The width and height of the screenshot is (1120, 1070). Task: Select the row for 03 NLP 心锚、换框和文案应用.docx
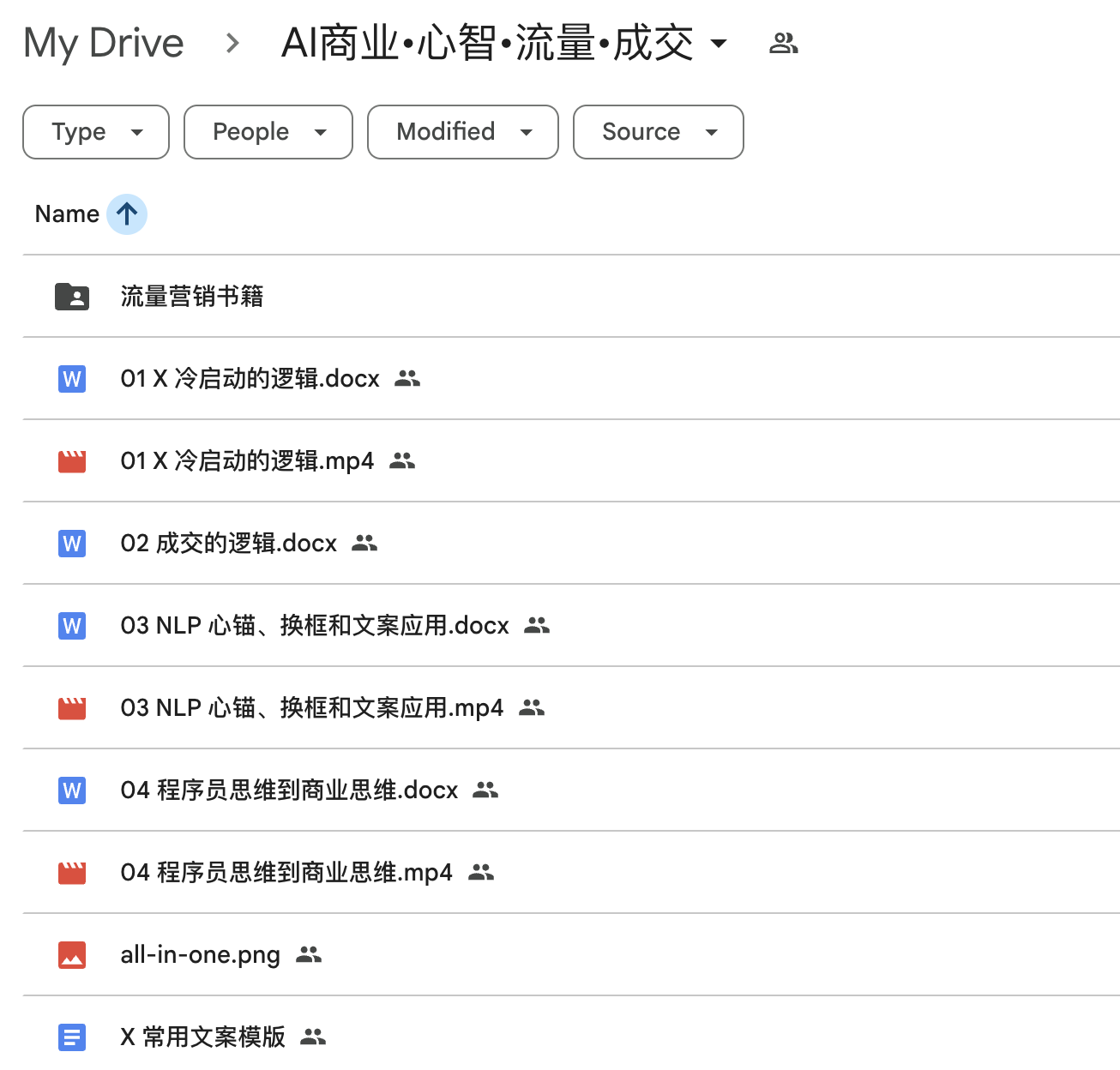(x=313, y=625)
